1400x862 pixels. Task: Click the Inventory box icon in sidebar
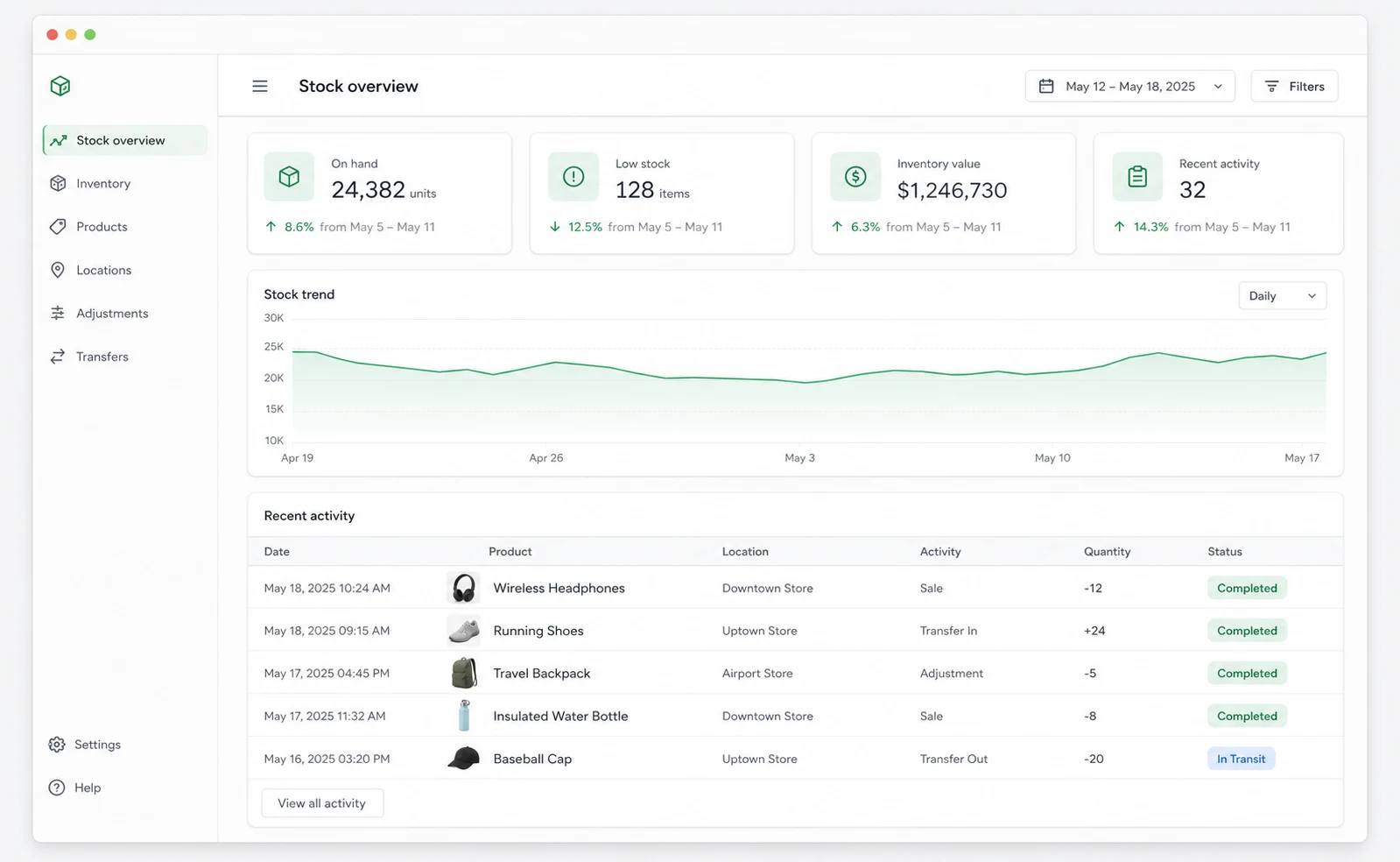pos(58,183)
